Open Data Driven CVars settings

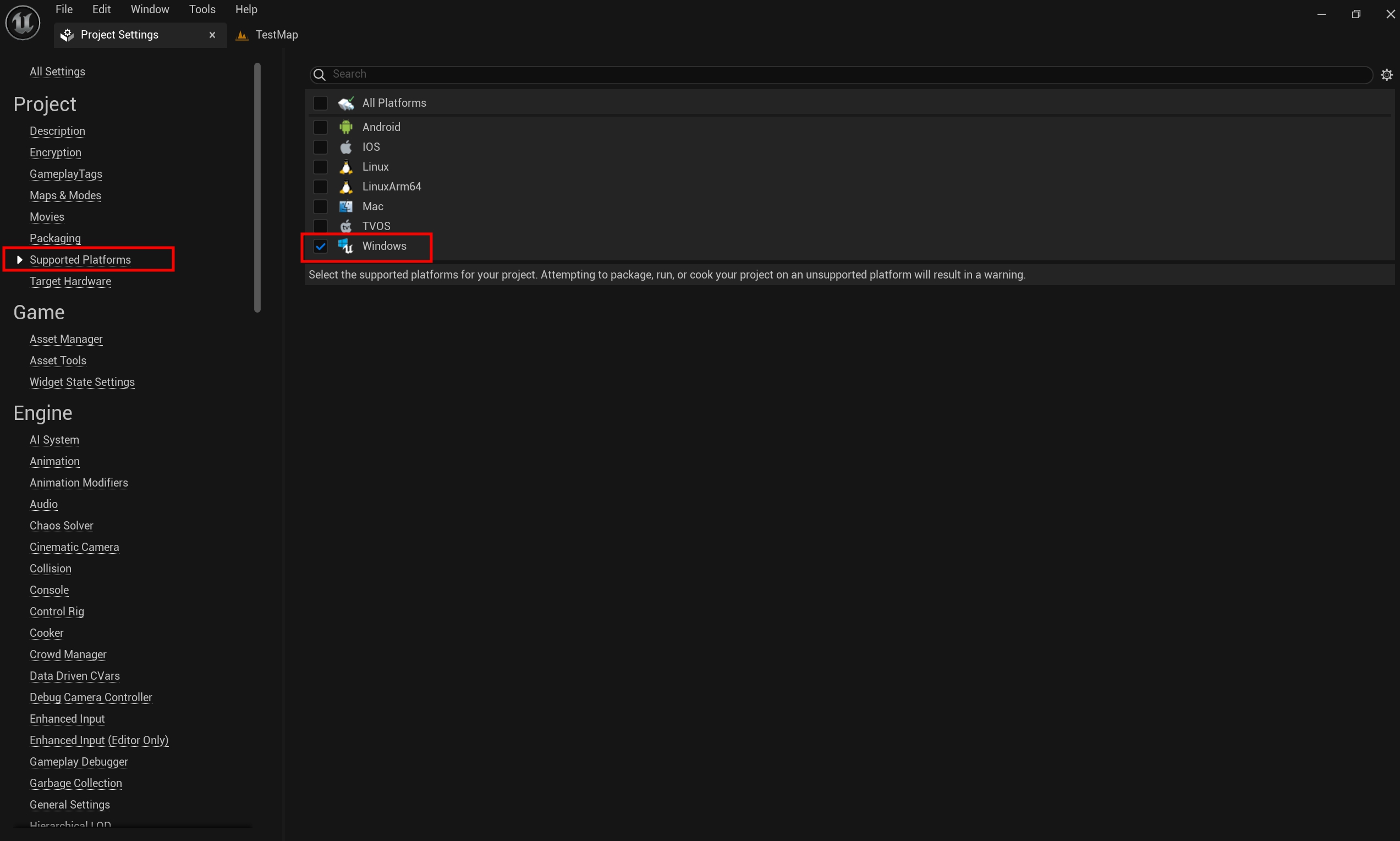(75, 677)
